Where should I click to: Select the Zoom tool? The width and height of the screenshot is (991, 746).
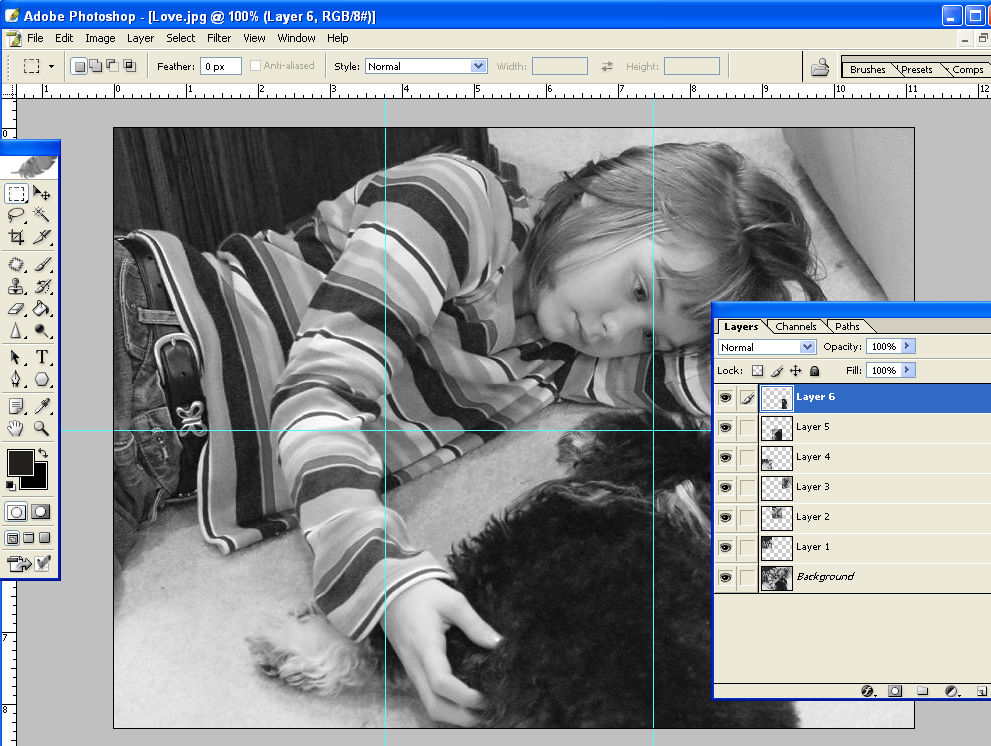pyautogui.click(x=42, y=428)
